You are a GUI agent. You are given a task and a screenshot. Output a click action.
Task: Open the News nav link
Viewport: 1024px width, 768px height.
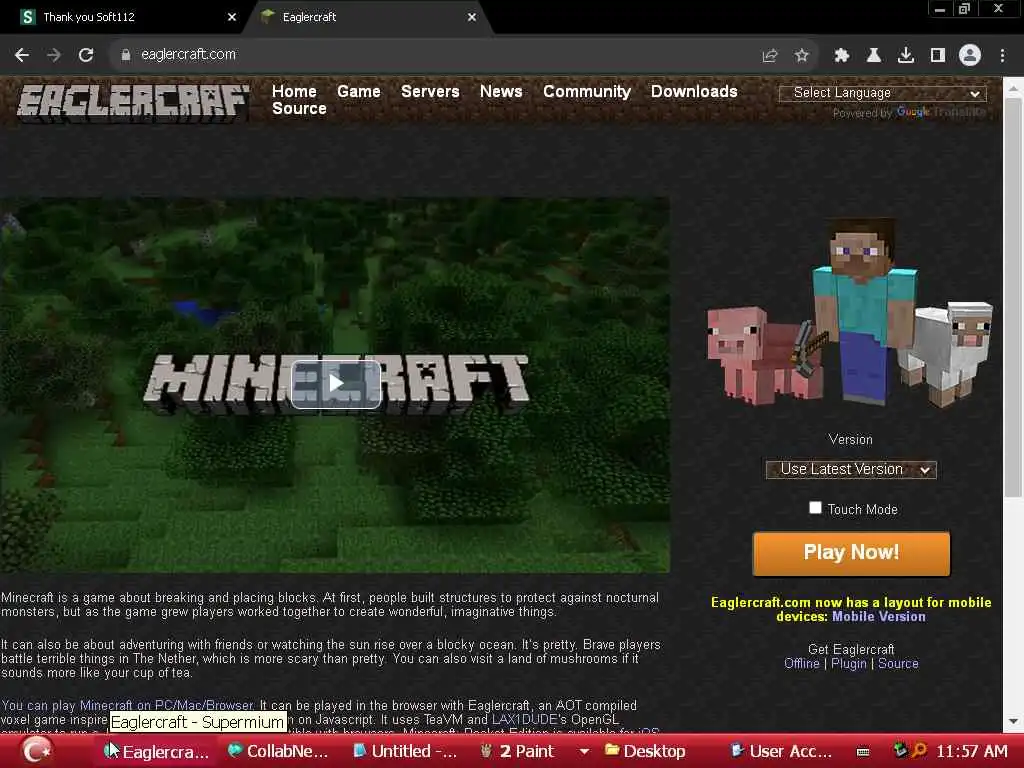point(501,91)
